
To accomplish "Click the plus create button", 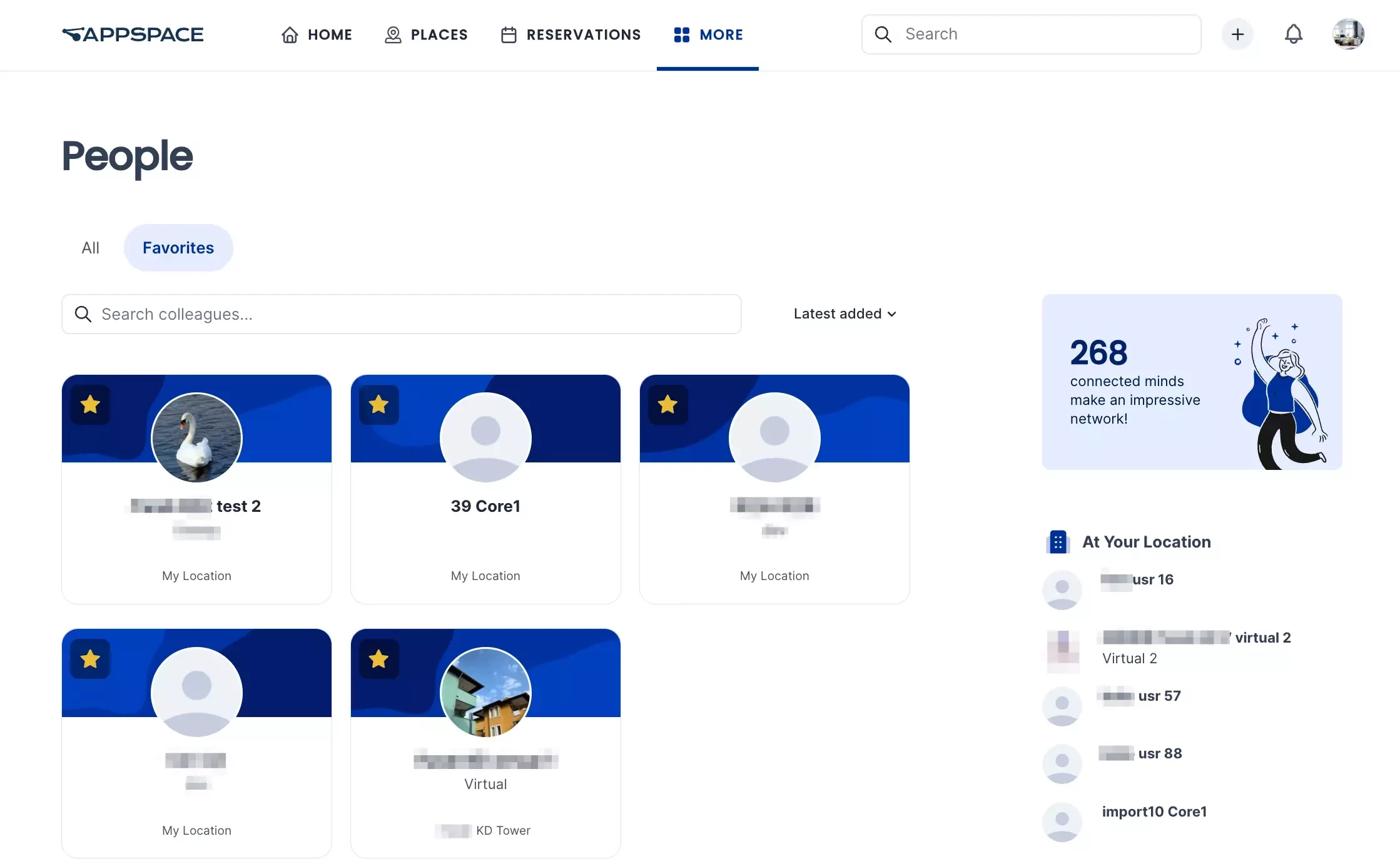I will click(x=1237, y=34).
